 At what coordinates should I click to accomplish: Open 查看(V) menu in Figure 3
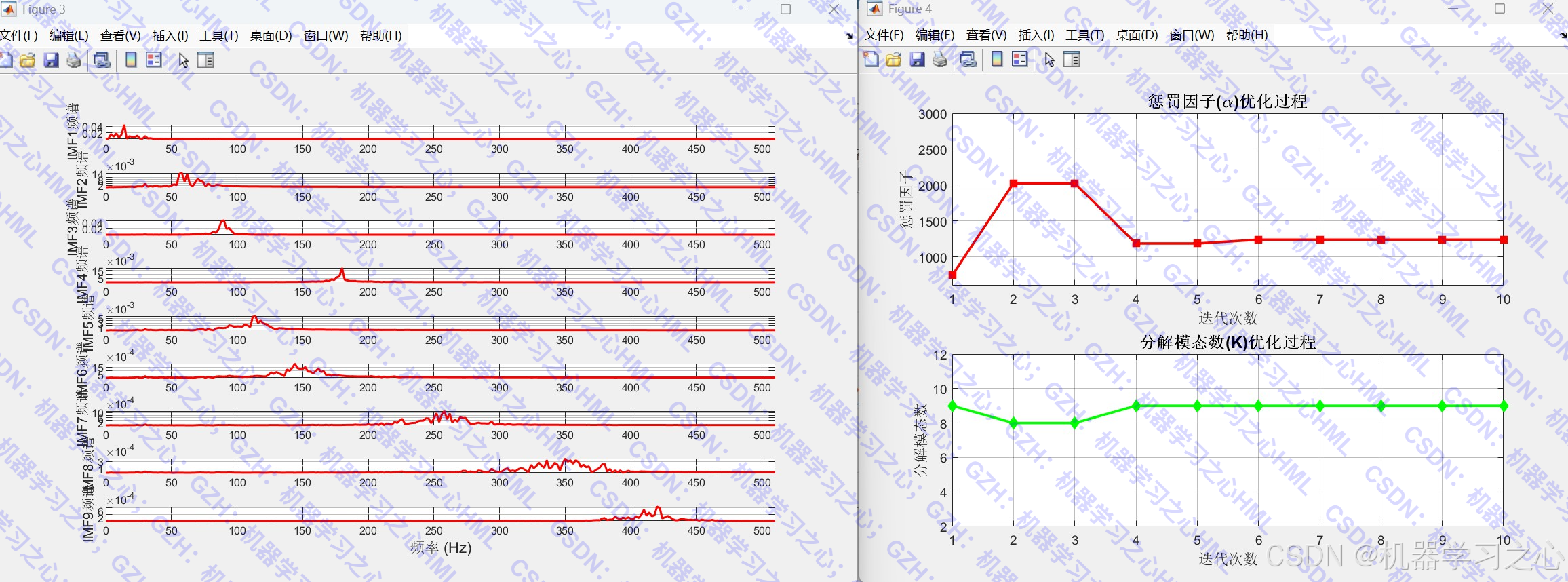[120, 35]
